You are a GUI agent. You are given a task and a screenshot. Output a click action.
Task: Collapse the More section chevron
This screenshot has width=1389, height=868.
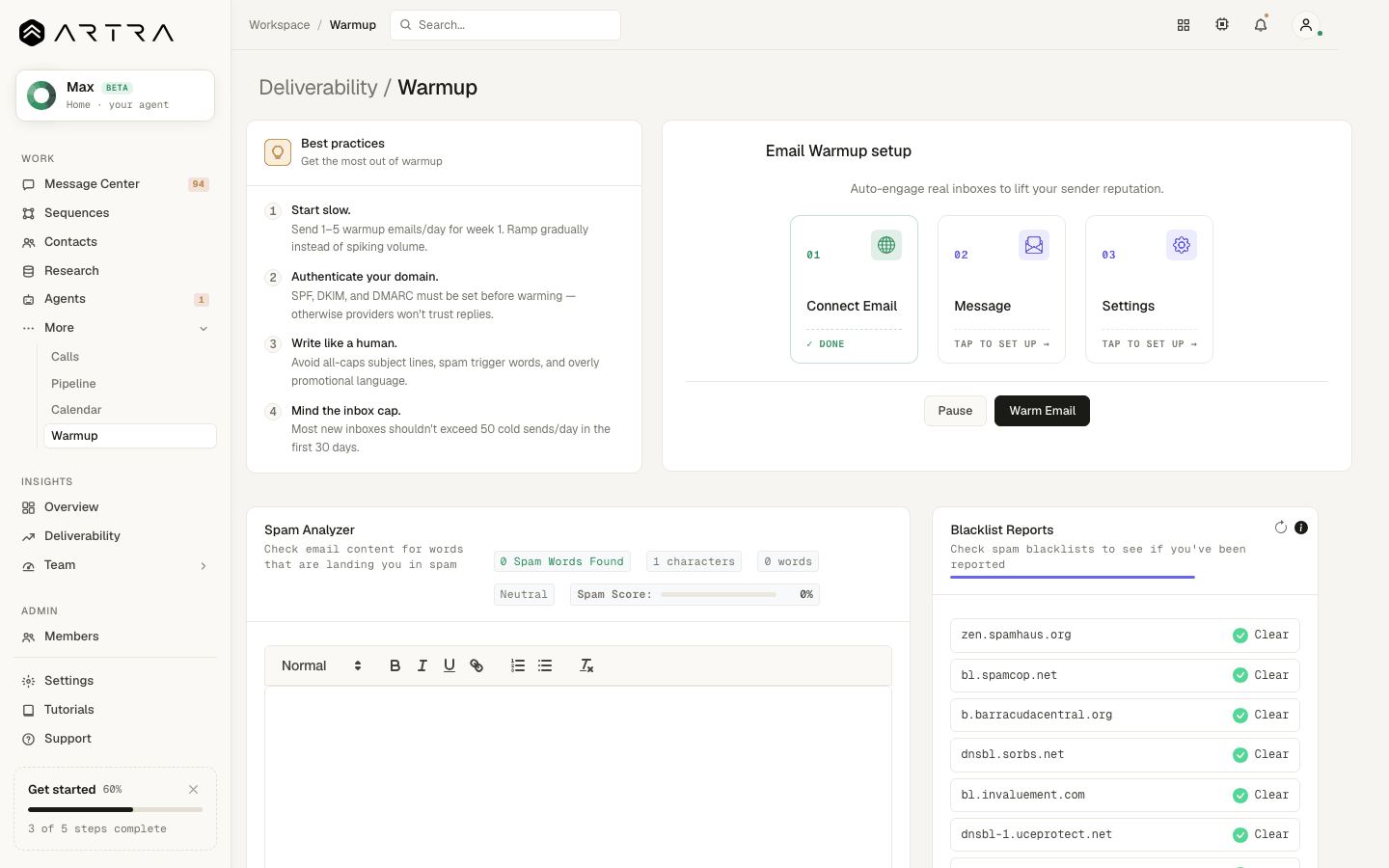pyautogui.click(x=204, y=328)
